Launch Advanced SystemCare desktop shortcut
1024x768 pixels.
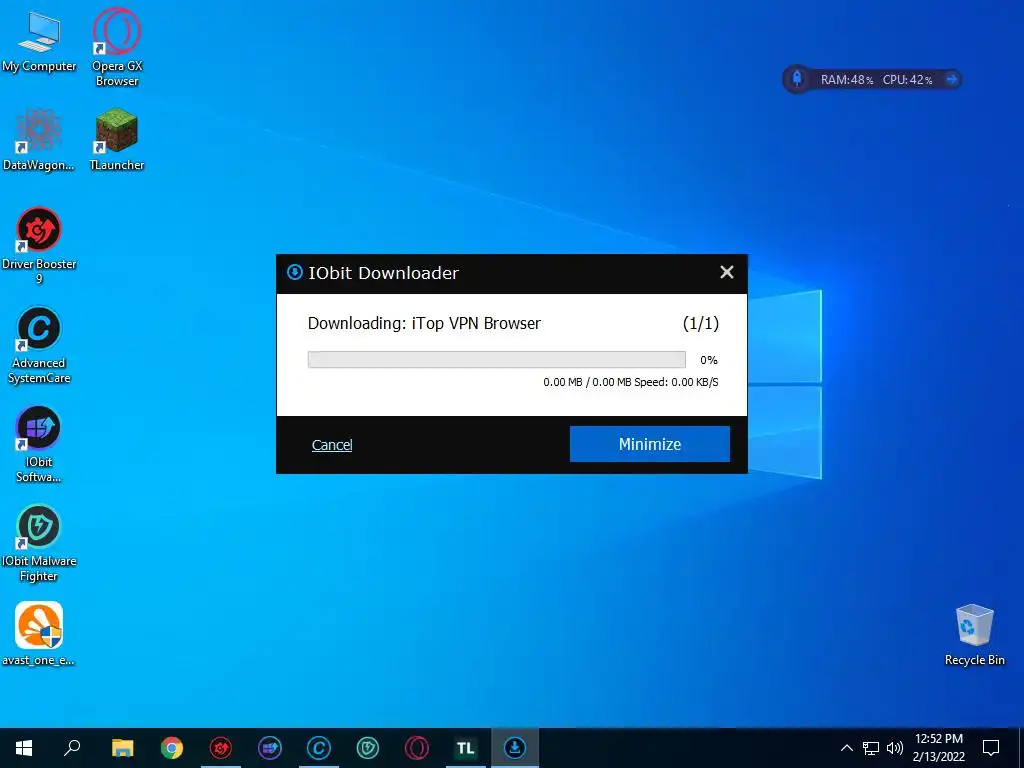[x=39, y=345]
